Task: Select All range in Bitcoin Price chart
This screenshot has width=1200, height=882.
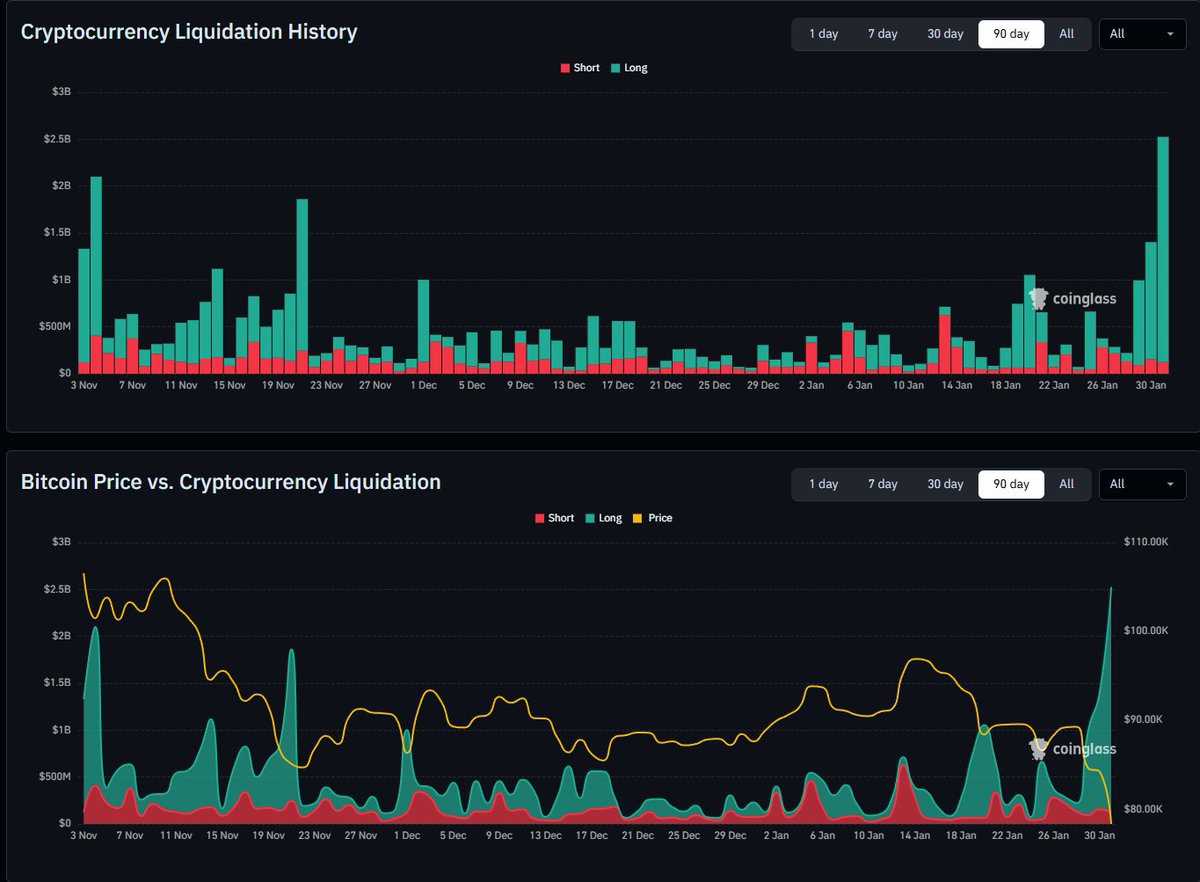Action: point(1067,484)
